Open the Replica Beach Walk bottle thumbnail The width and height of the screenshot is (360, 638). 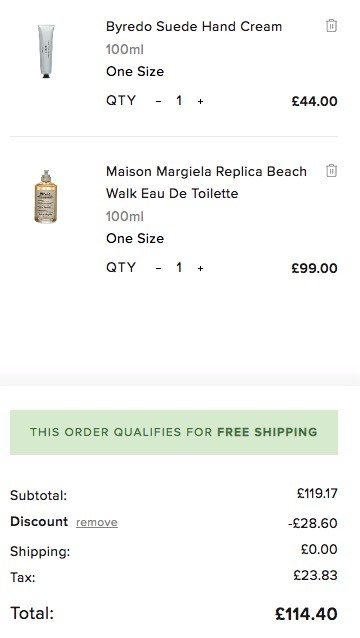pos(46,197)
